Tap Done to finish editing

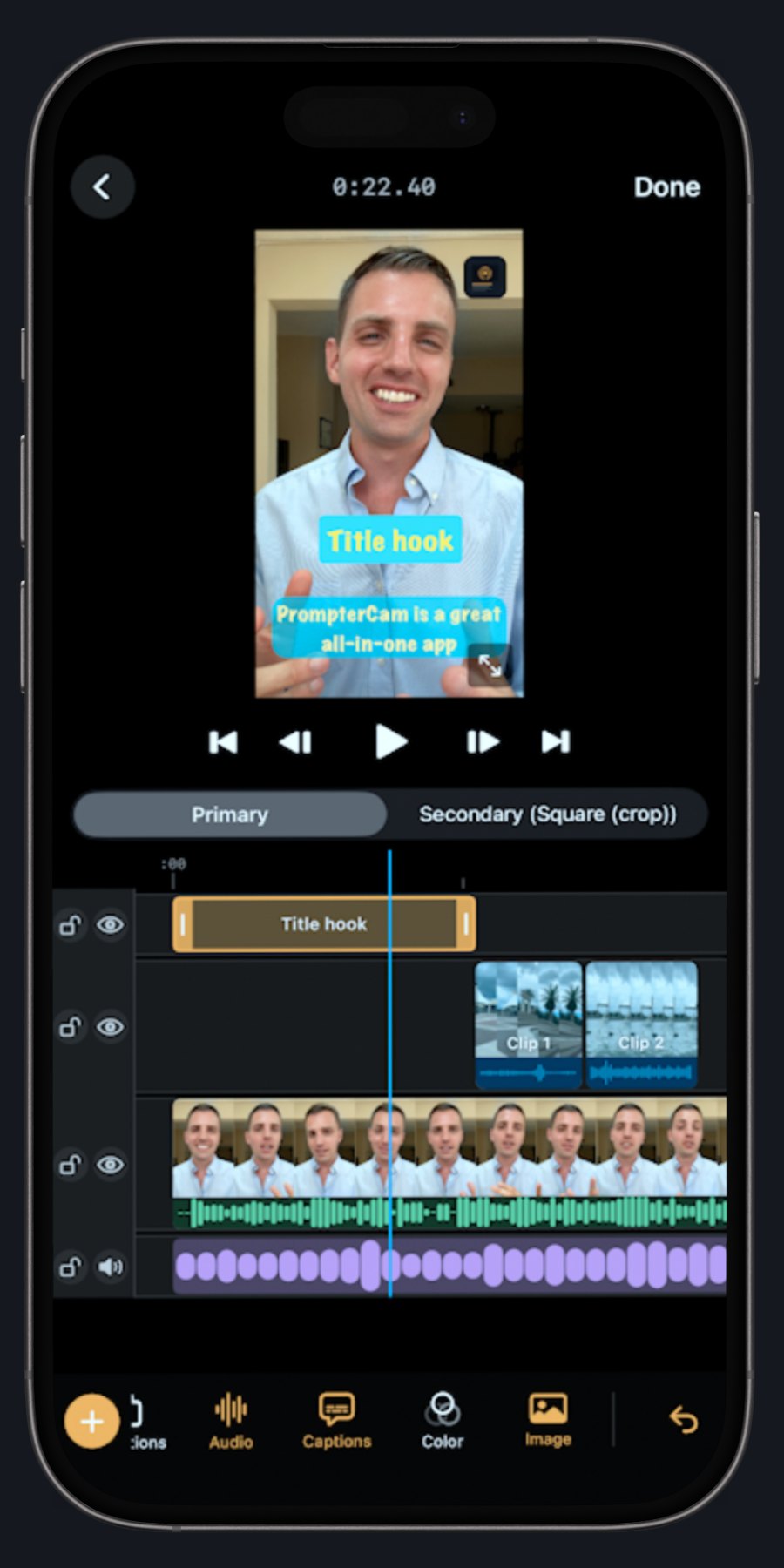coord(666,187)
